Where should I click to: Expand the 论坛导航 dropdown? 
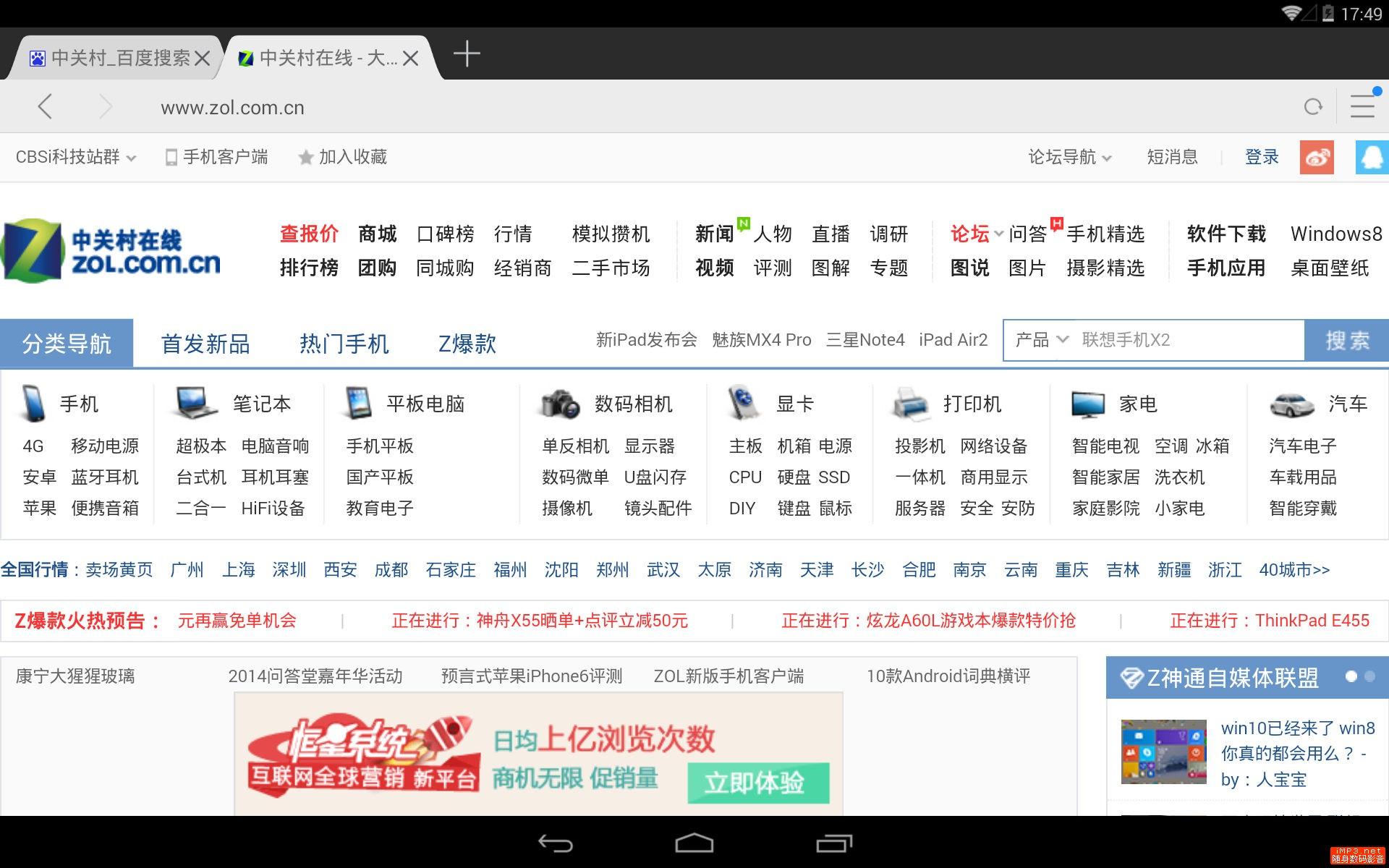(x=1070, y=157)
